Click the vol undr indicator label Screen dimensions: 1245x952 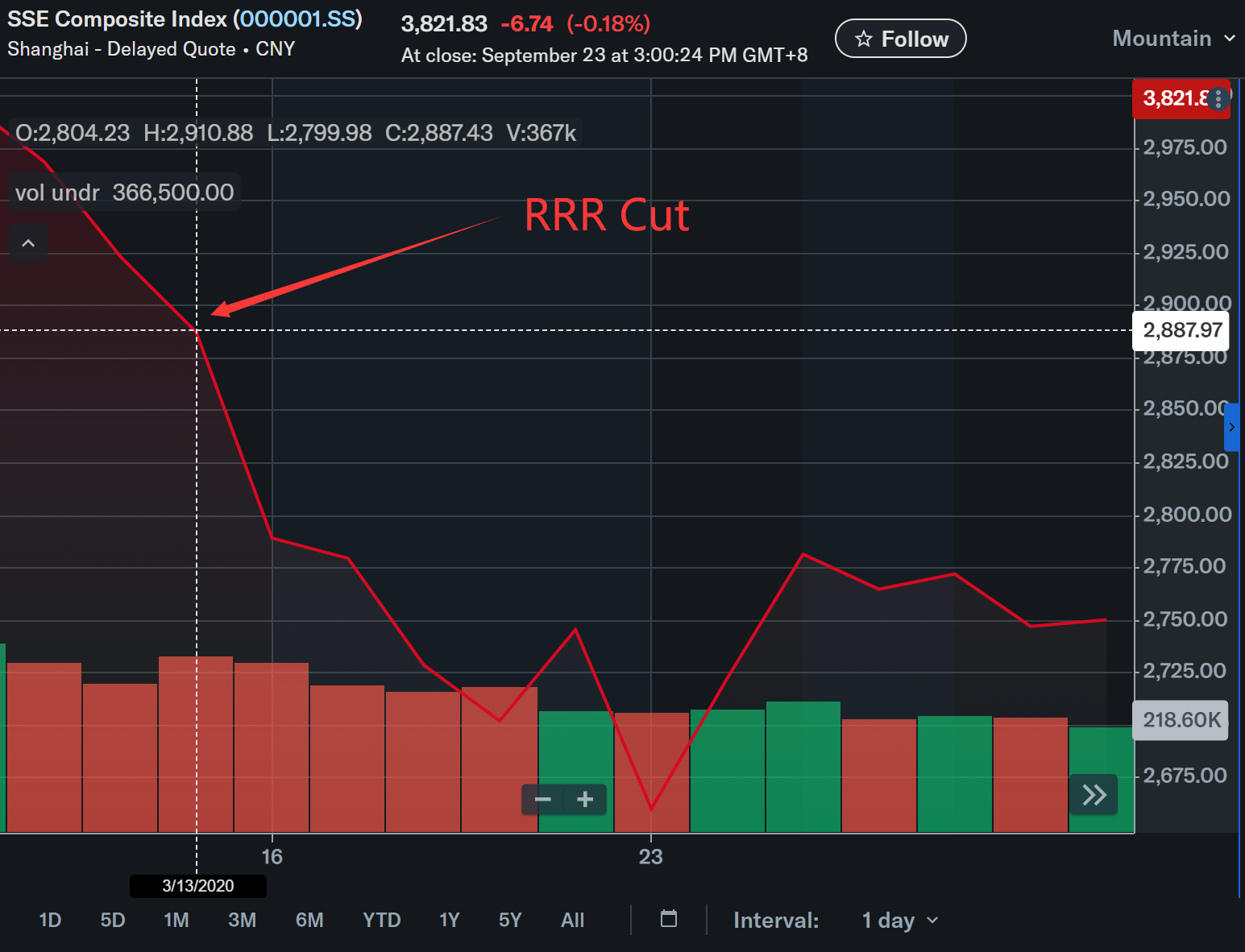pyautogui.click(x=57, y=192)
